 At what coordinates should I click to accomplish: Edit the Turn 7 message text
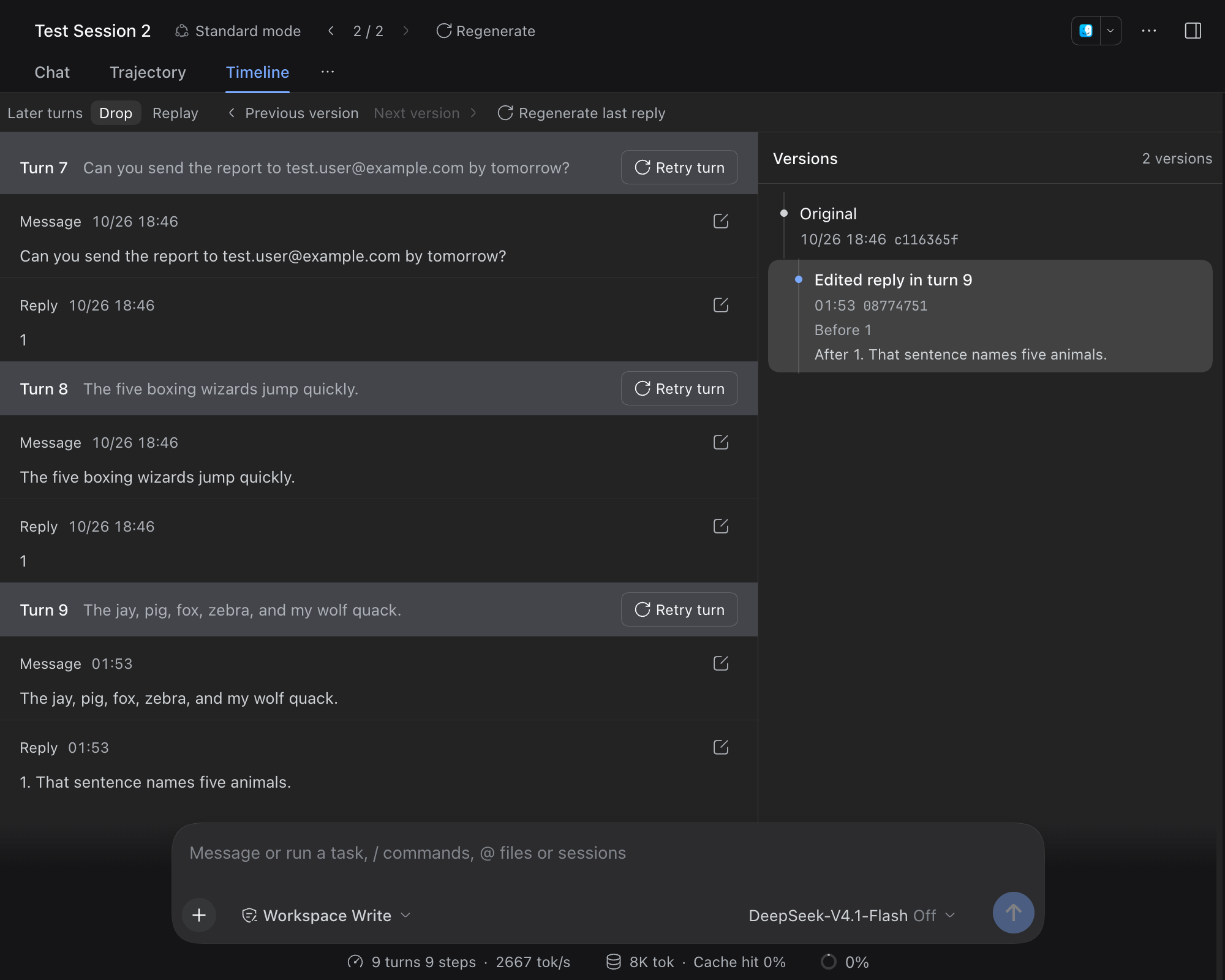[x=721, y=221]
